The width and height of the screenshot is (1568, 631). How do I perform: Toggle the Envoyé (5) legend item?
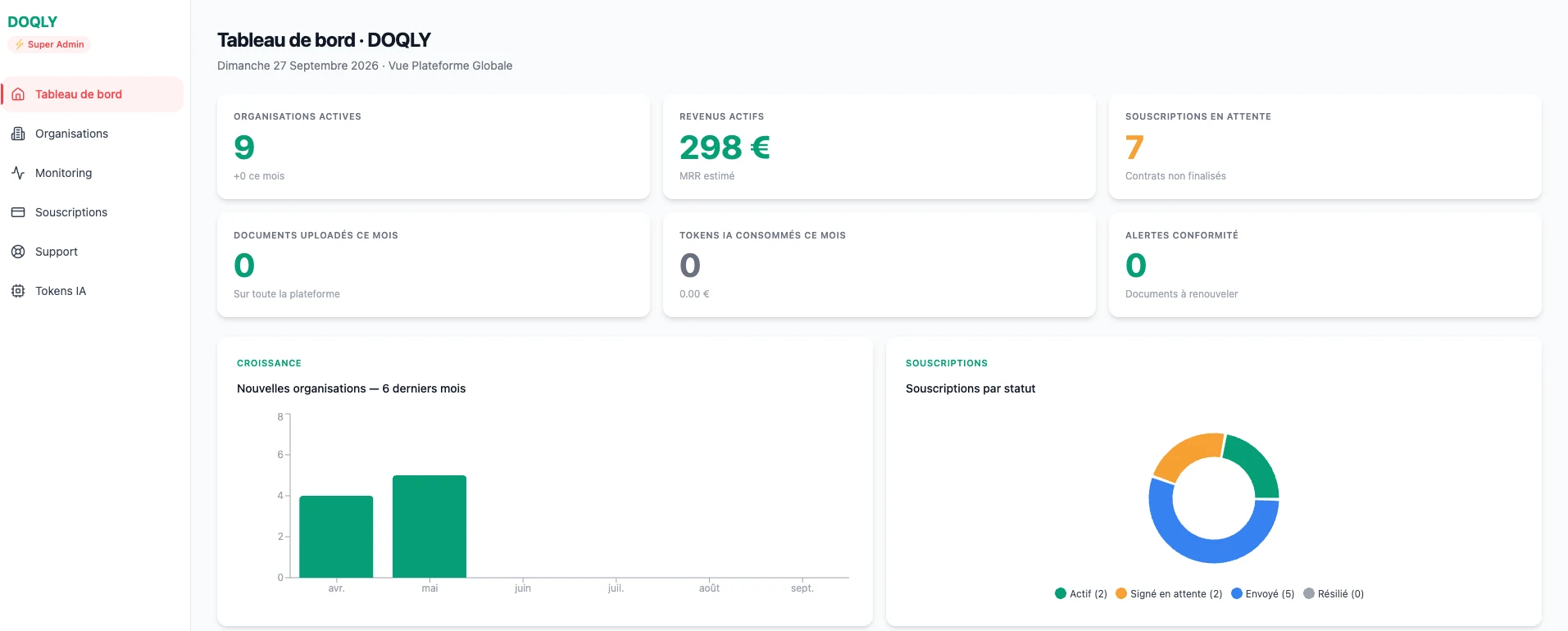point(1263,594)
